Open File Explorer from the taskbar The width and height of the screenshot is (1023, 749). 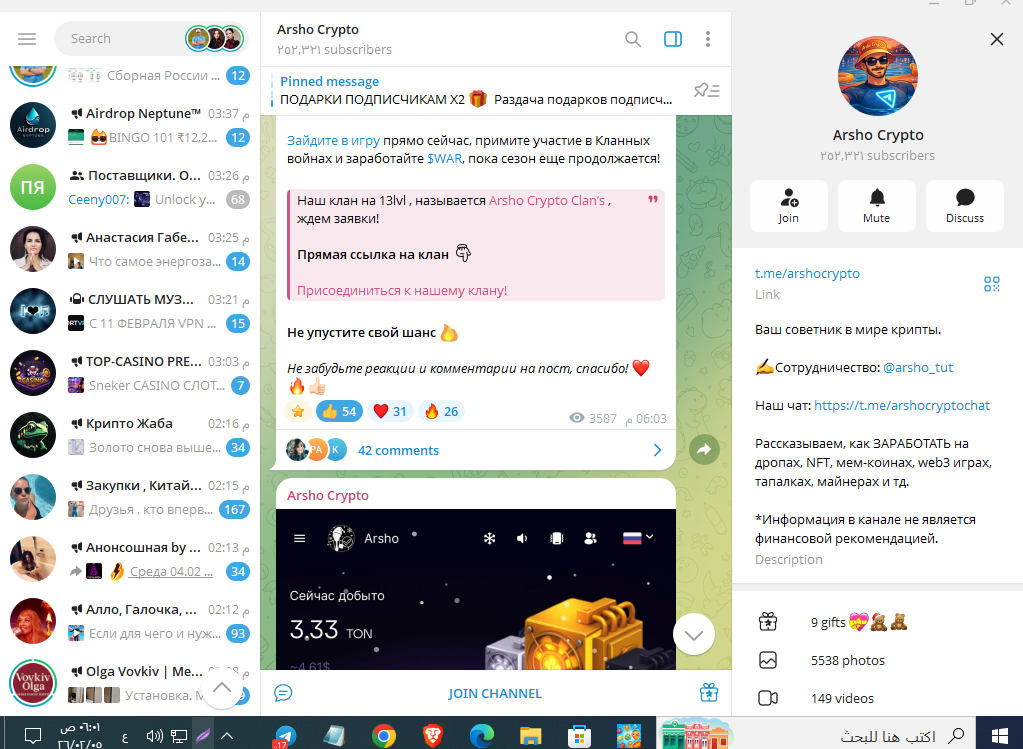(530, 736)
